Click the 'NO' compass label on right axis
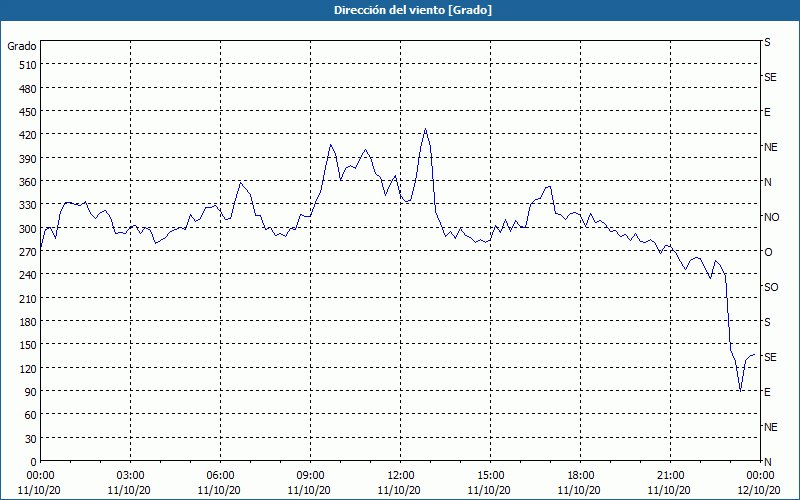 click(x=771, y=217)
